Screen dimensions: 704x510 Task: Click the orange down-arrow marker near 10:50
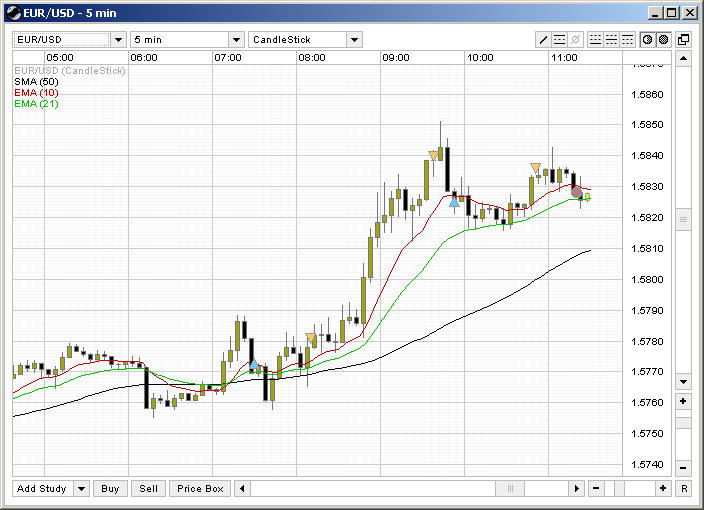coord(535,168)
